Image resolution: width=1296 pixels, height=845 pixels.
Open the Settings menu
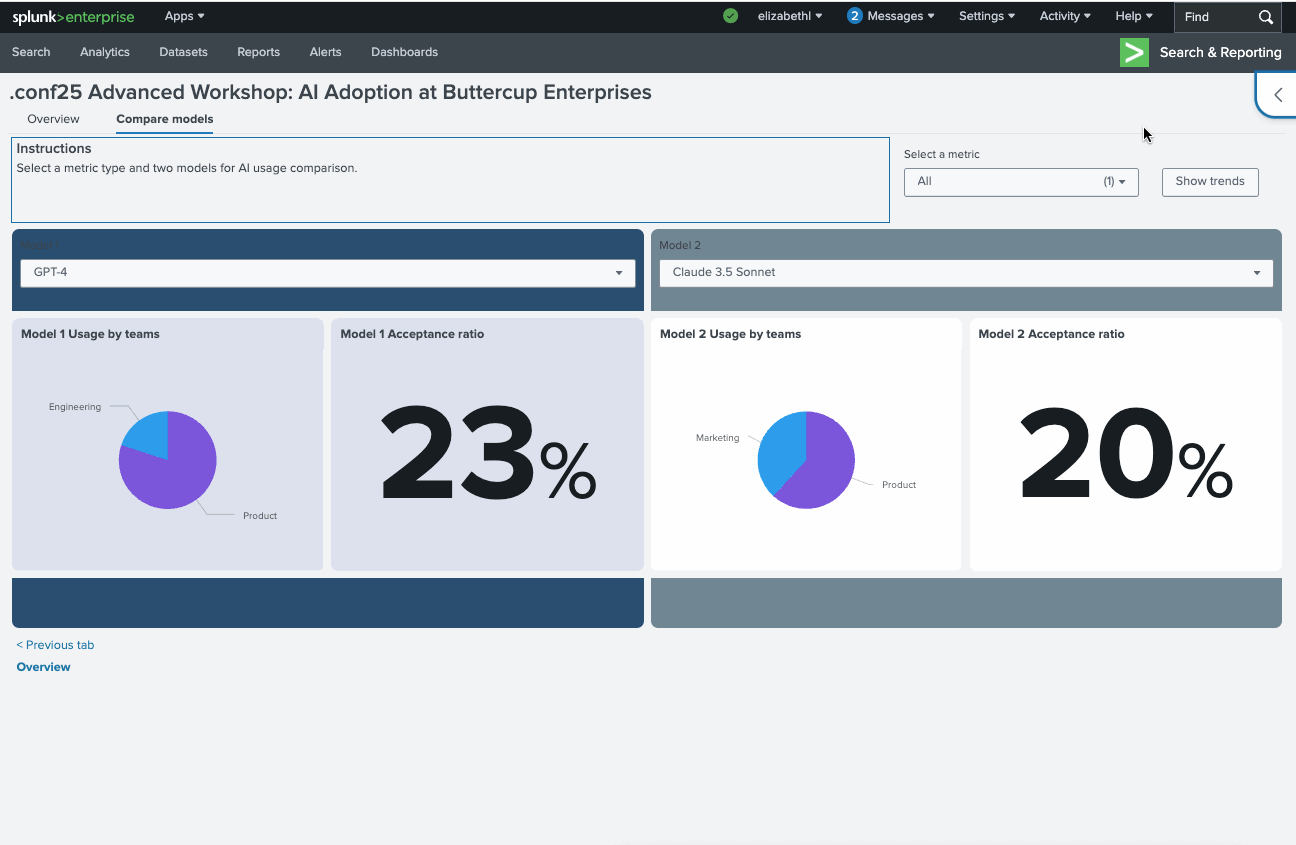click(986, 16)
